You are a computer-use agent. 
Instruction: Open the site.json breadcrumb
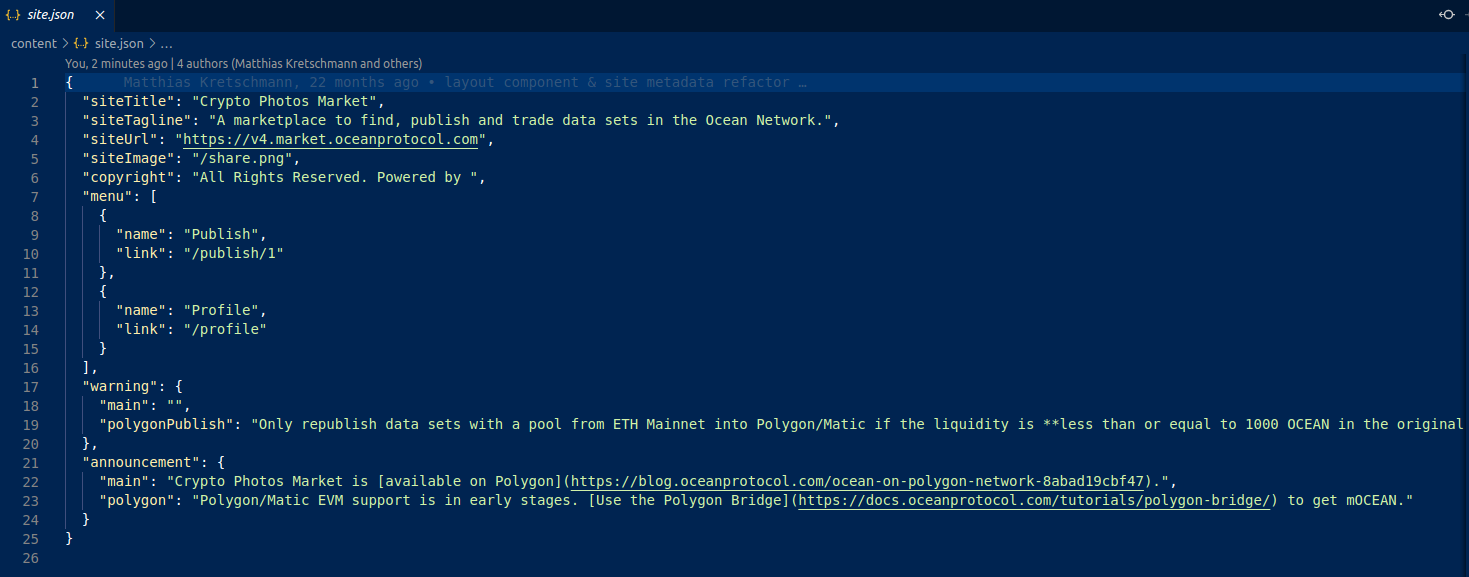tap(119, 44)
